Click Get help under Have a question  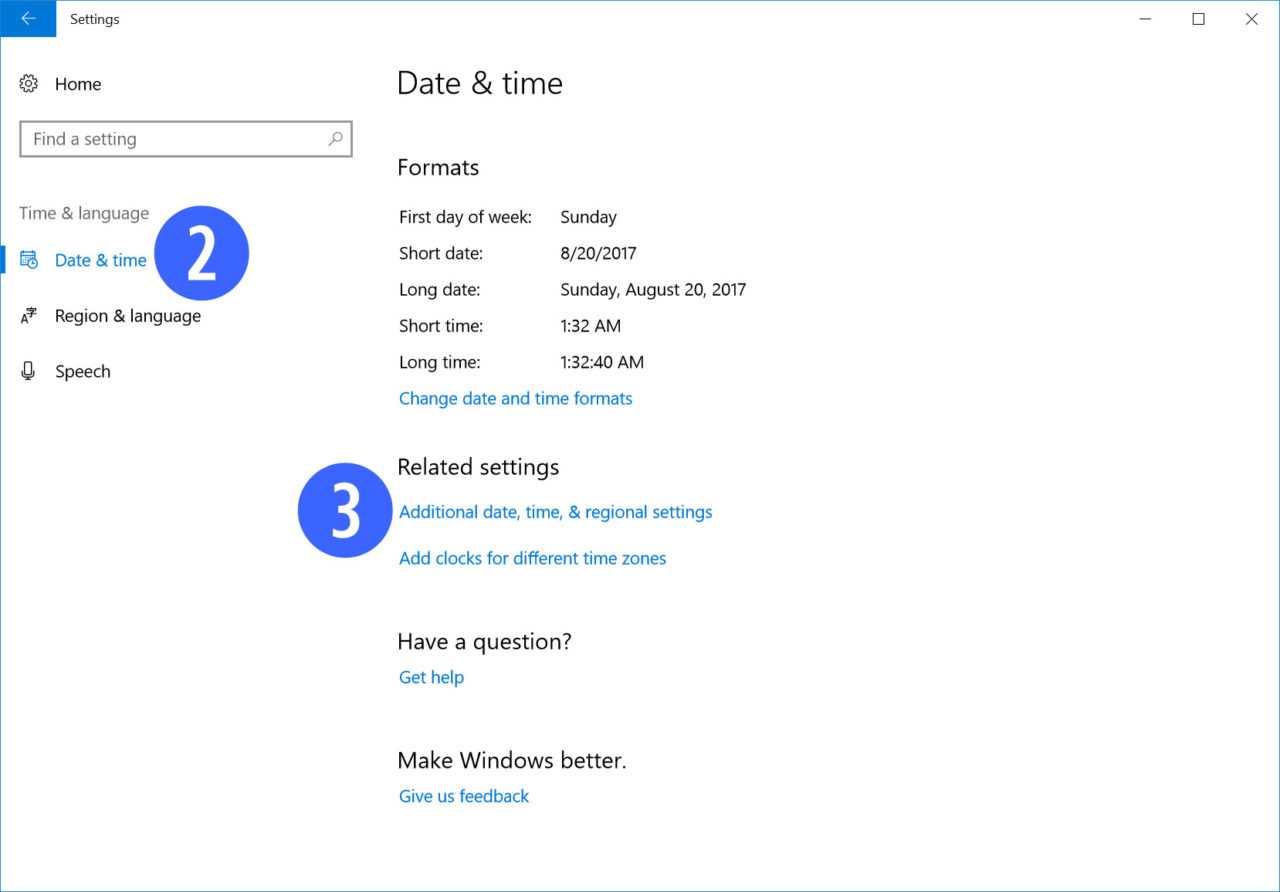tap(431, 677)
